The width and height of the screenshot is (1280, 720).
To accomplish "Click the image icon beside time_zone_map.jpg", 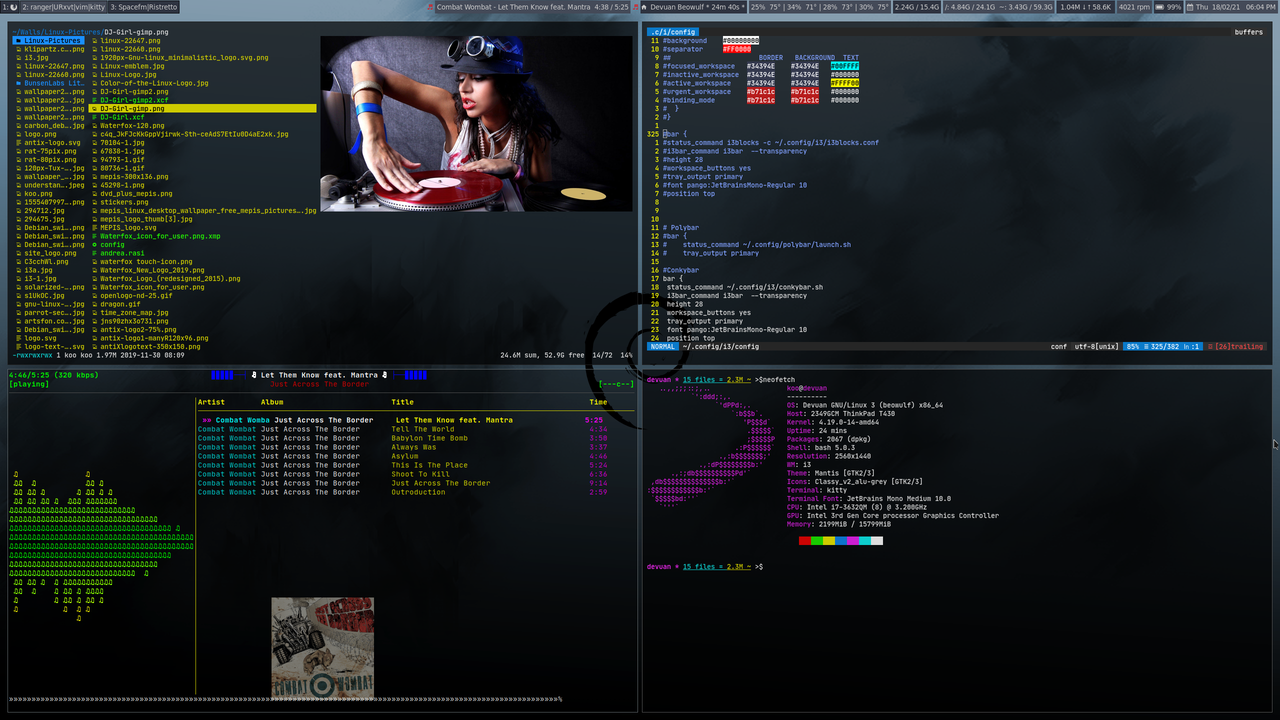I will 94,312.
